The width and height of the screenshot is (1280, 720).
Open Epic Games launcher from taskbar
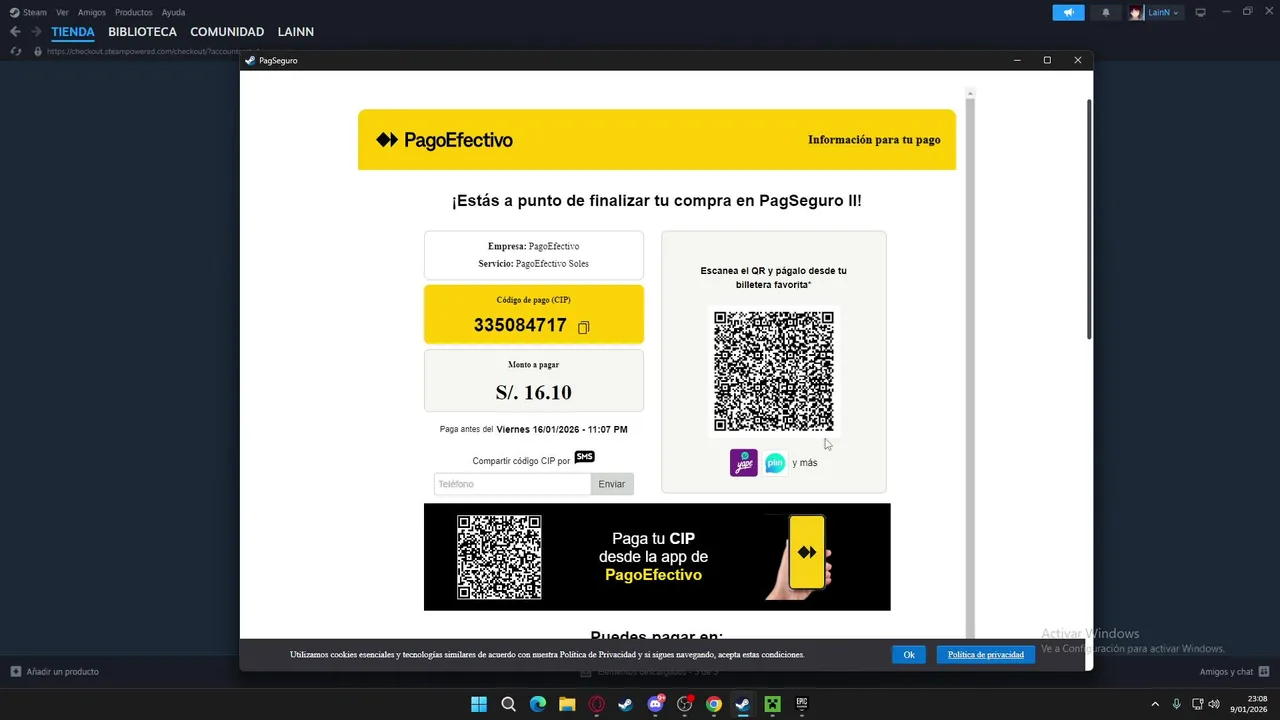tap(802, 704)
